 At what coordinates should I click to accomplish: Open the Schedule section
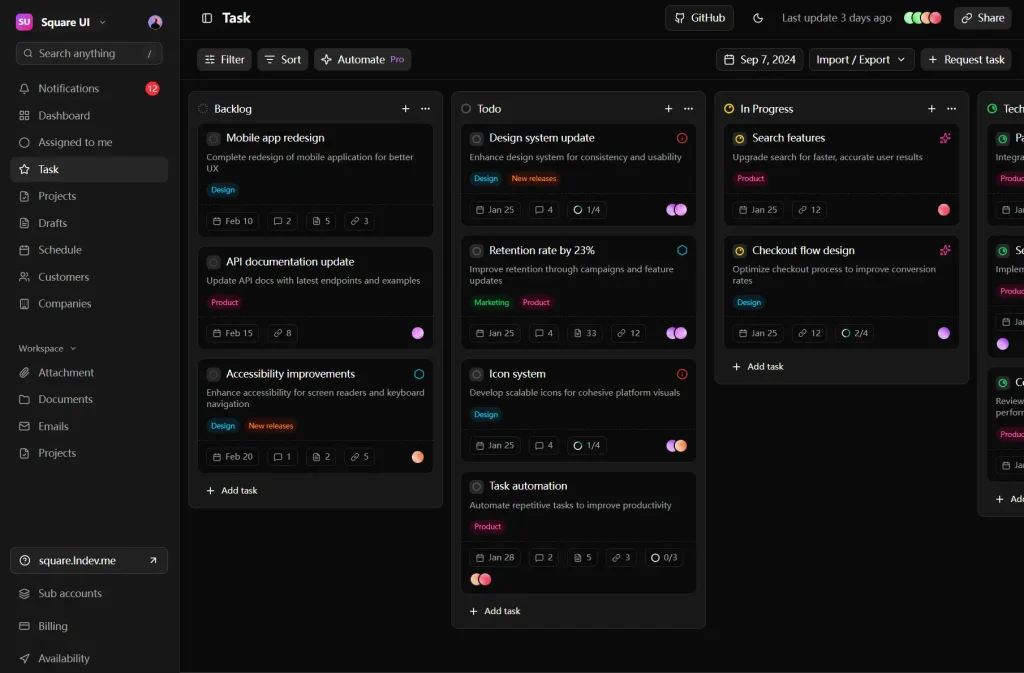(x=61, y=249)
